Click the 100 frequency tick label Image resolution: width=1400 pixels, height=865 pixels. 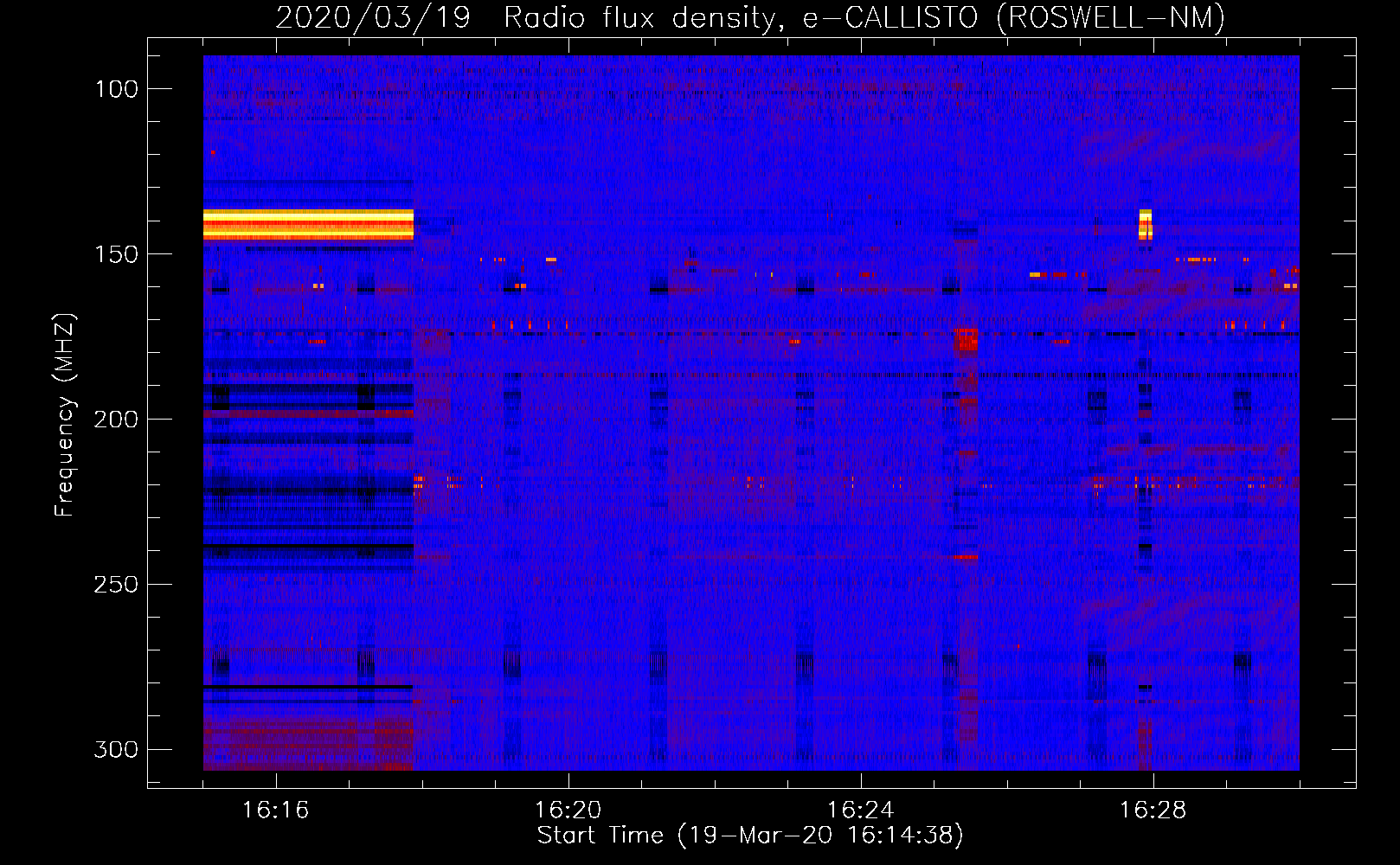coord(117,89)
